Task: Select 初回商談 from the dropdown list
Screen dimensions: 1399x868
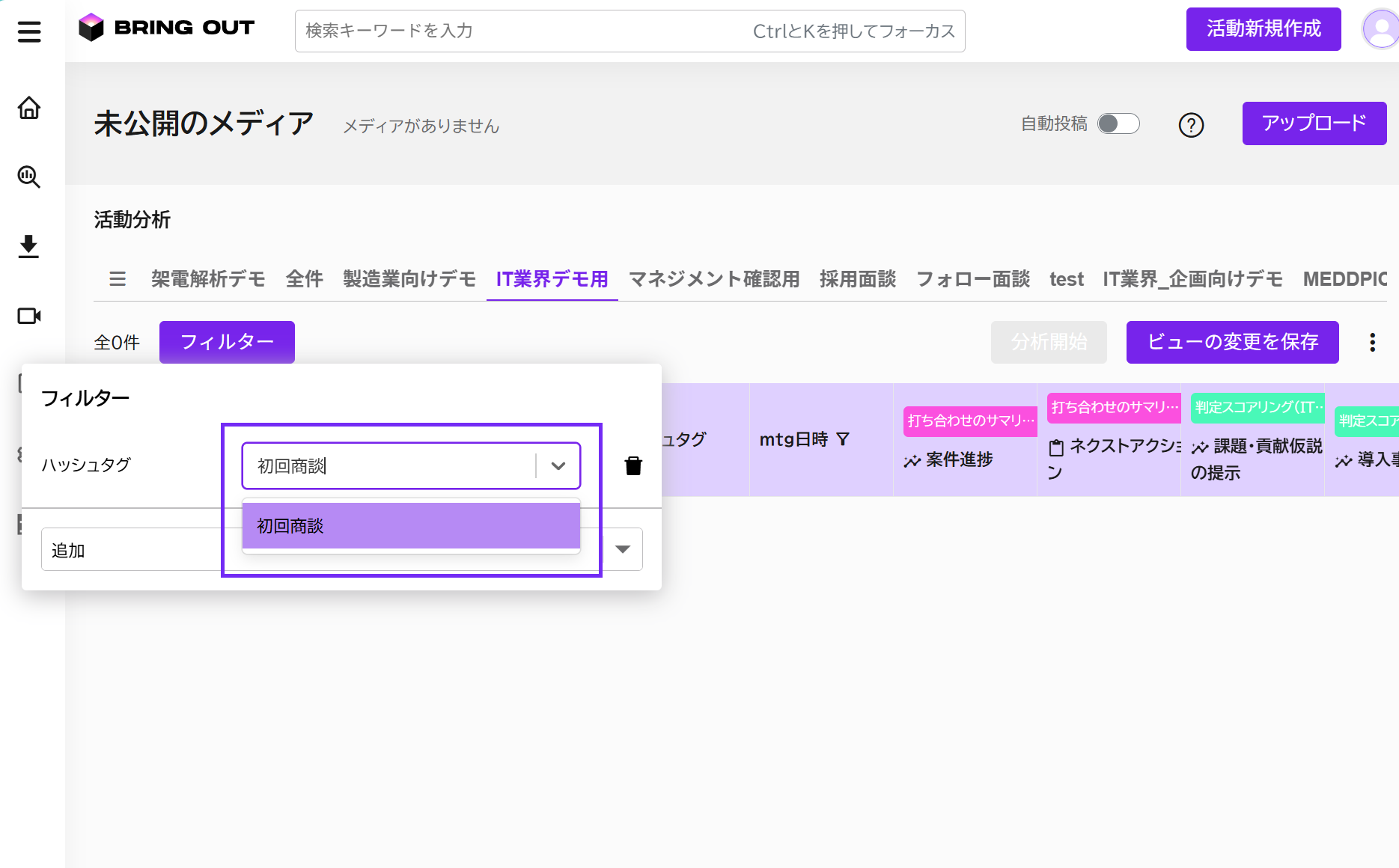Action: [411, 526]
